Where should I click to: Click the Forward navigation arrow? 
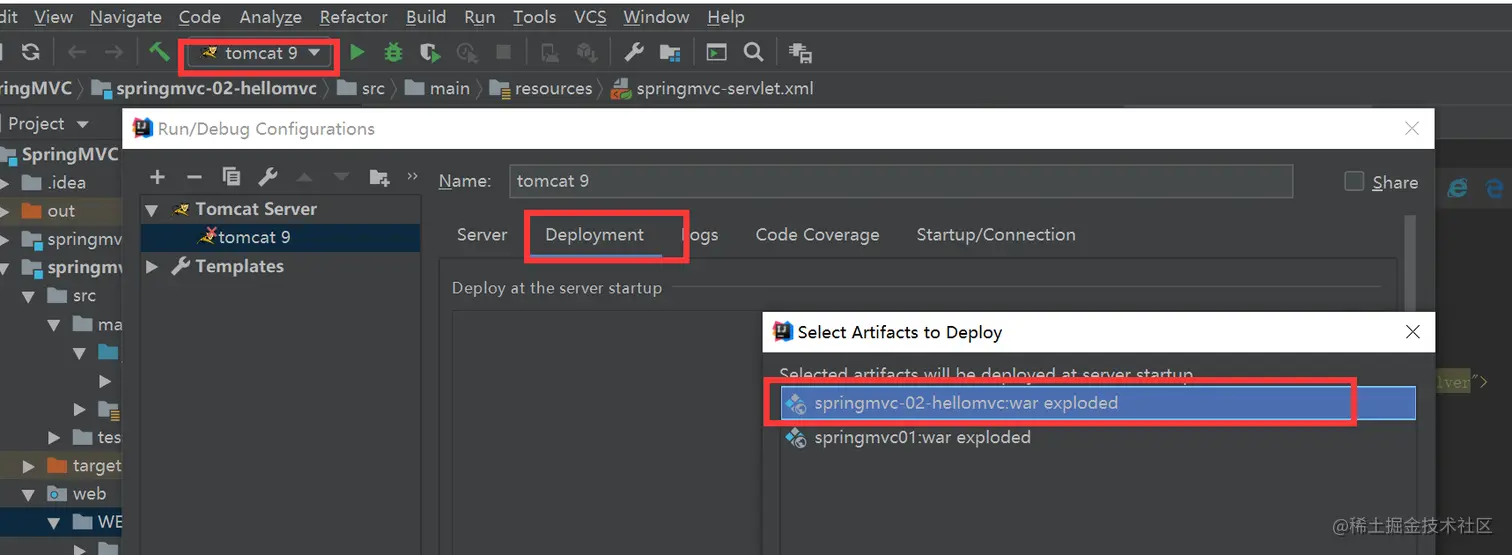tap(114, 52)
